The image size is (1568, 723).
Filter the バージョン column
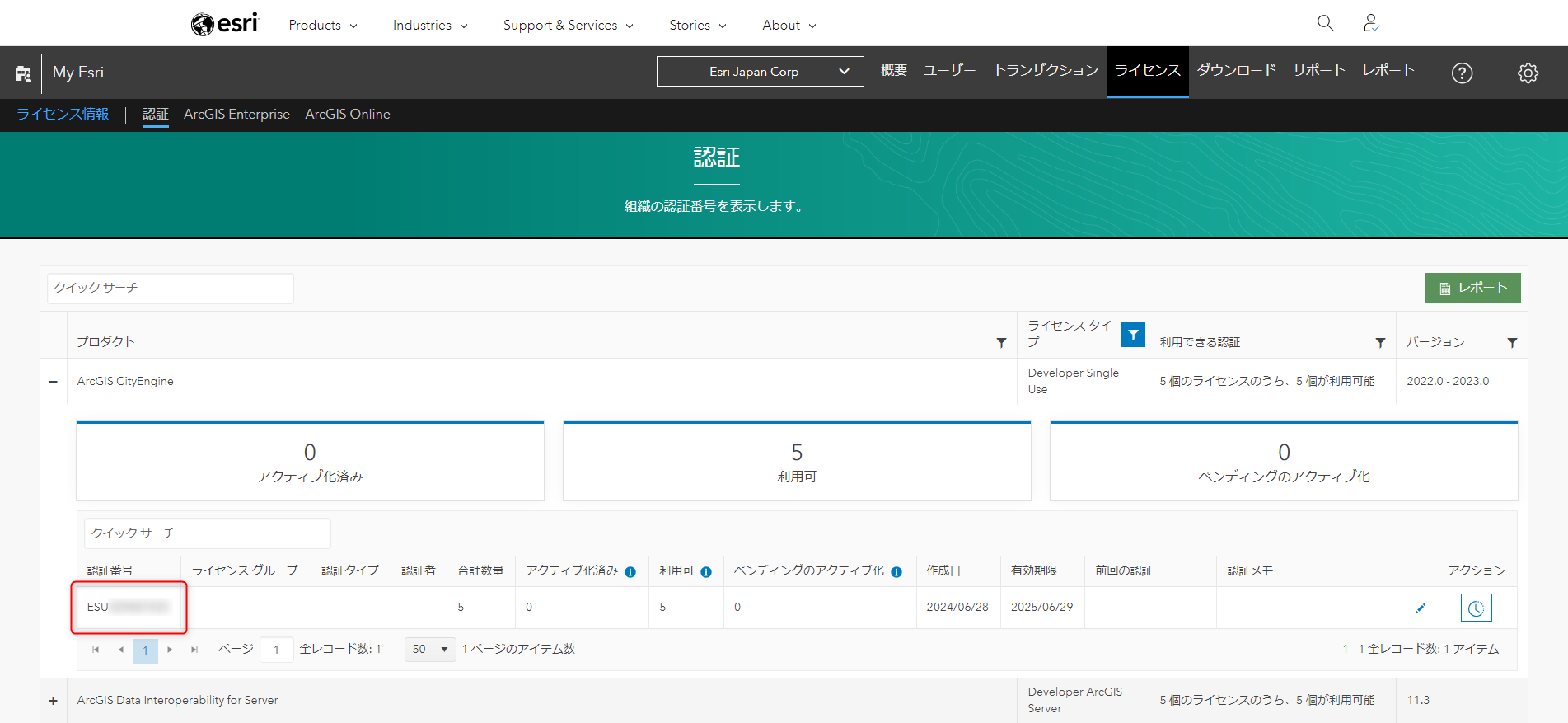point(1512,342)
